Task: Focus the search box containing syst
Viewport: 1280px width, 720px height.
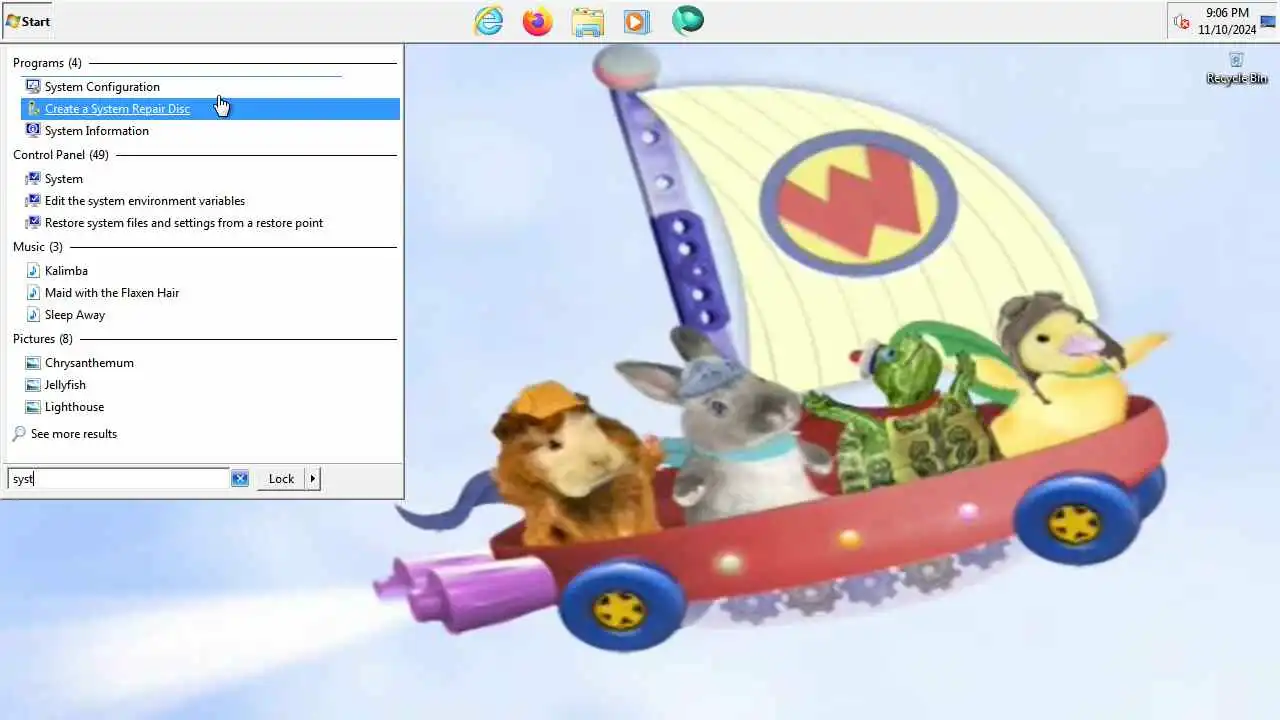Action: pyautogui.click(x=119, y=479)
